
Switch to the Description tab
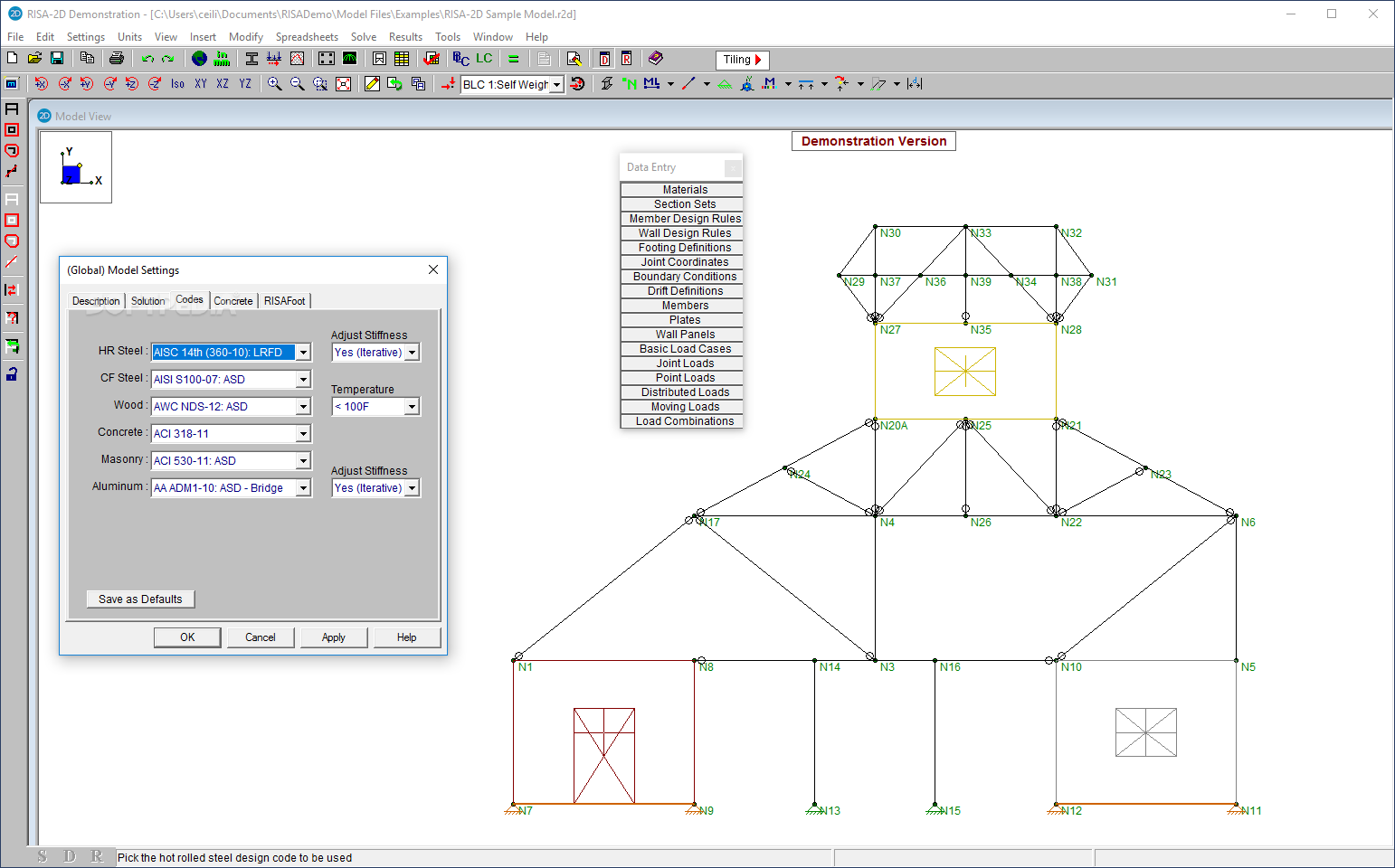point(96,301)
